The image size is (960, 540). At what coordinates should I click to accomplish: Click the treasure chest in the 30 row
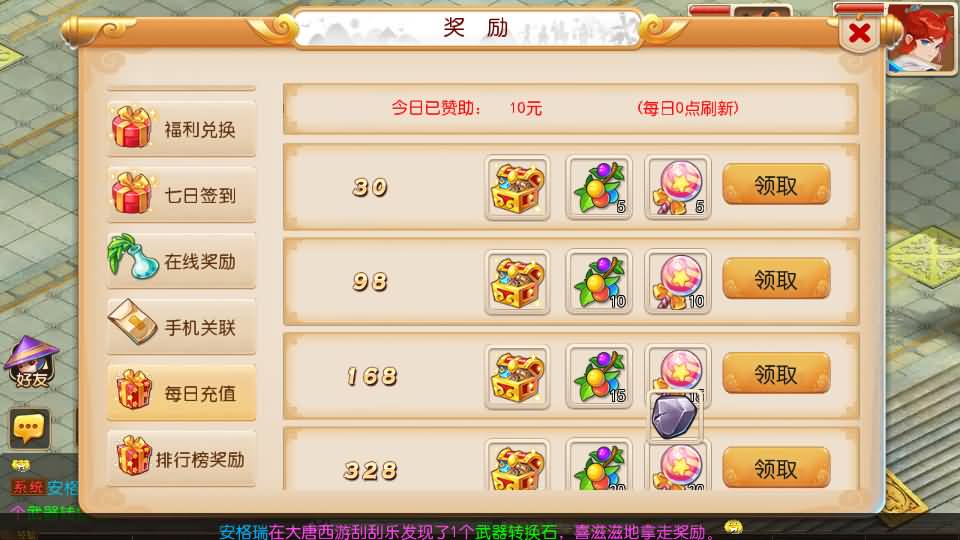pos(517,187)
